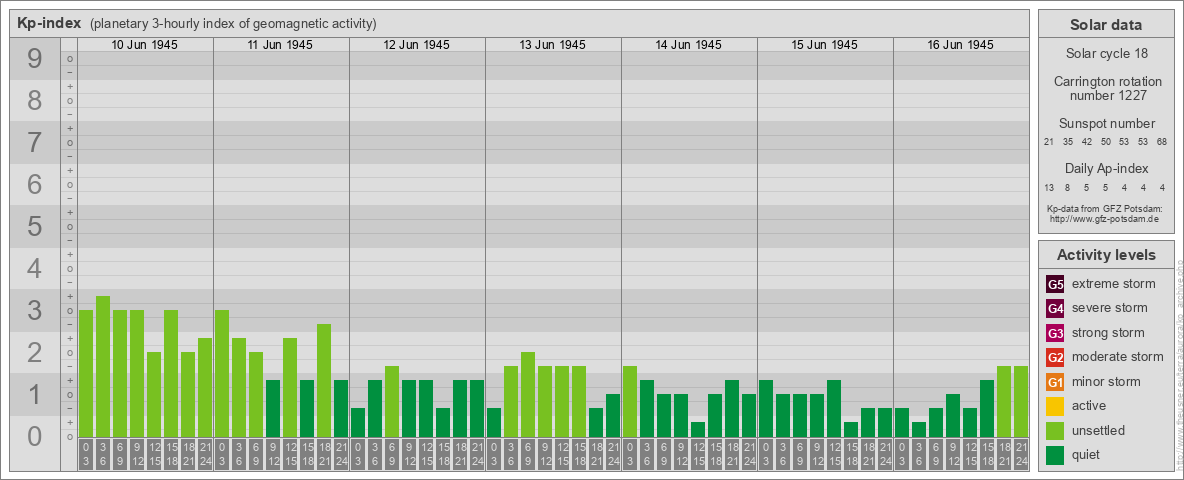
Task: Click sunspot number value 35
Action: pyautogui.click(x=1068, y=142)
